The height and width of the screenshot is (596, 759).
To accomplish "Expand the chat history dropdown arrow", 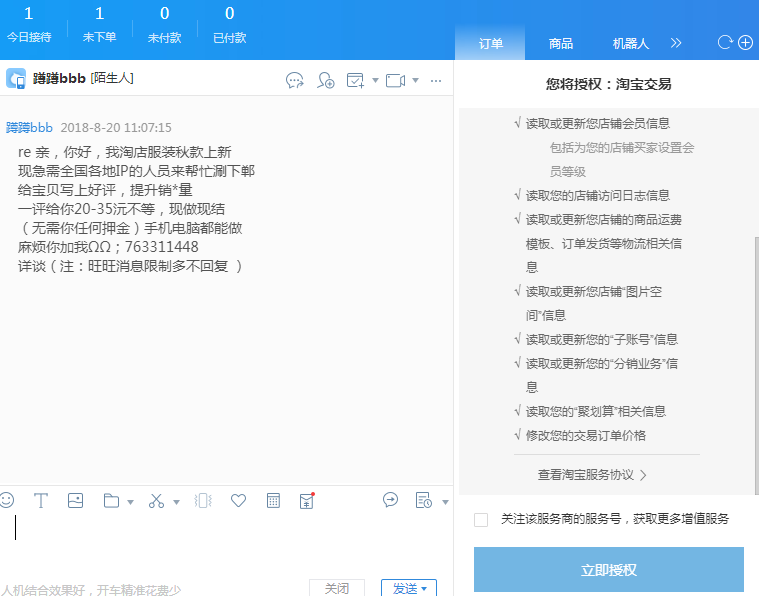I will coord(445,502).
